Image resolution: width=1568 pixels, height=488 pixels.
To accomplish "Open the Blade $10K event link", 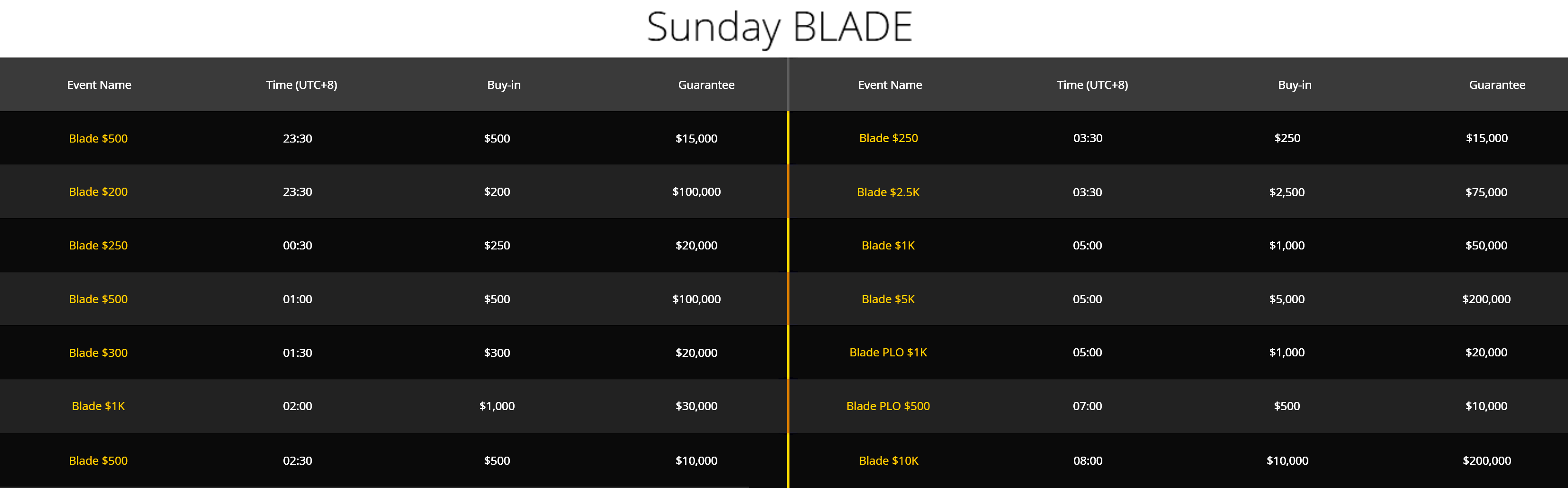I will point(889,461).
